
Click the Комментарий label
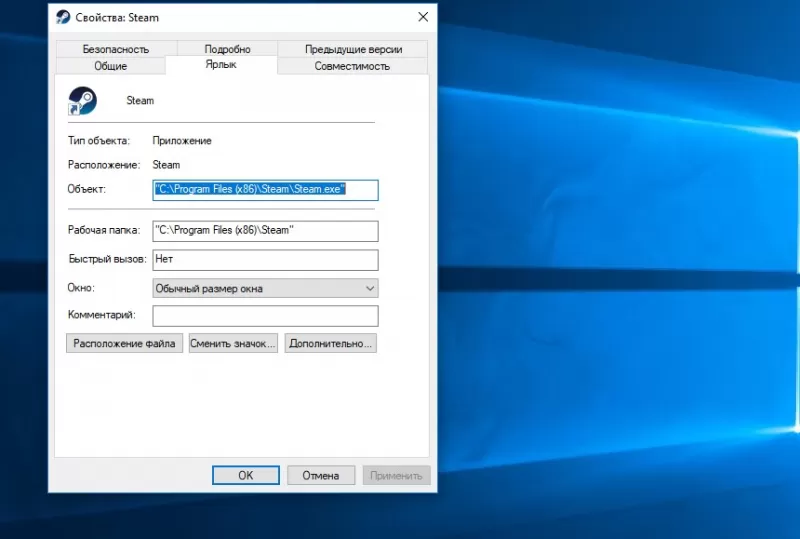point(102,315)
